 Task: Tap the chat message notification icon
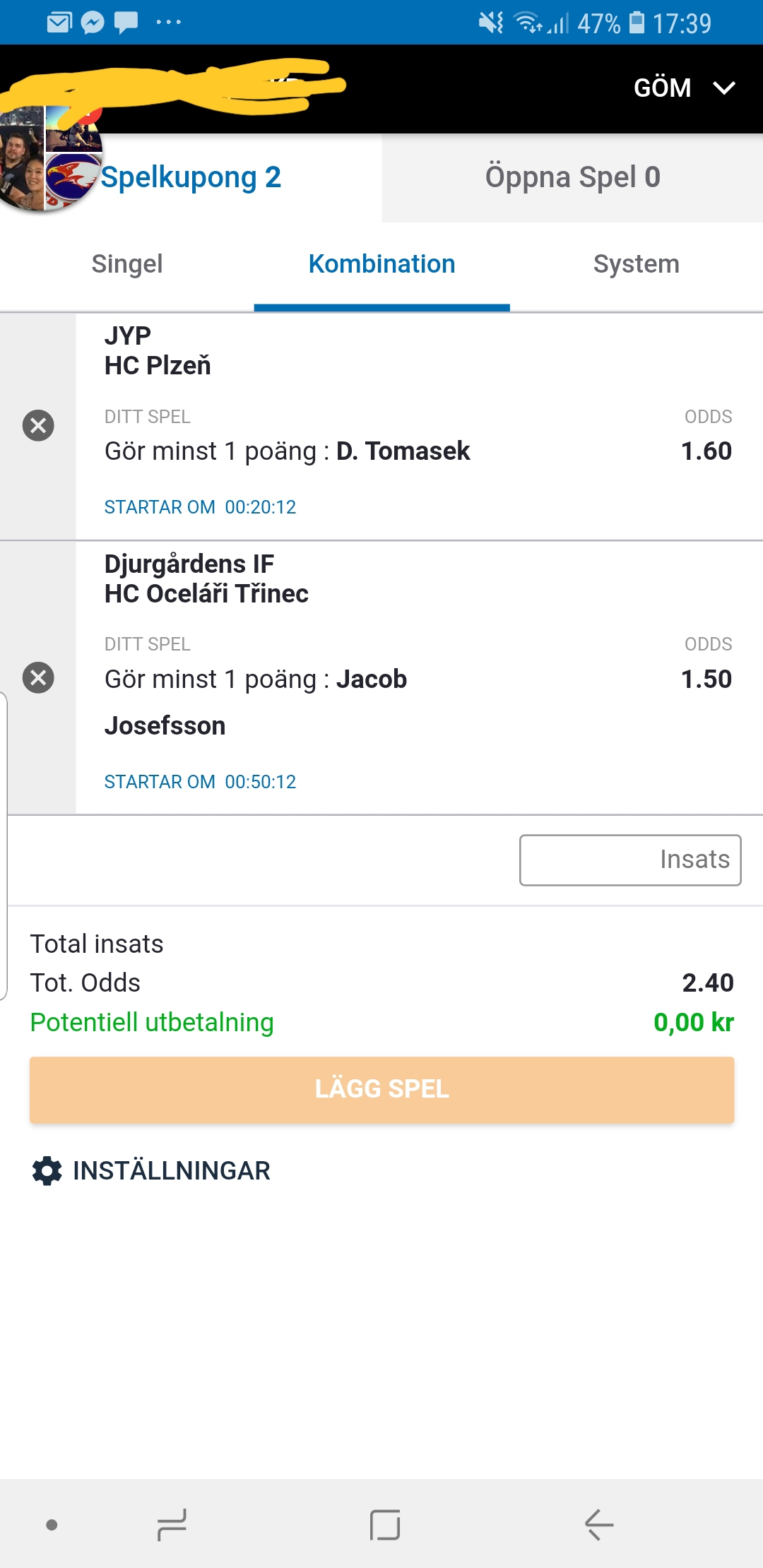coord(126,23)
